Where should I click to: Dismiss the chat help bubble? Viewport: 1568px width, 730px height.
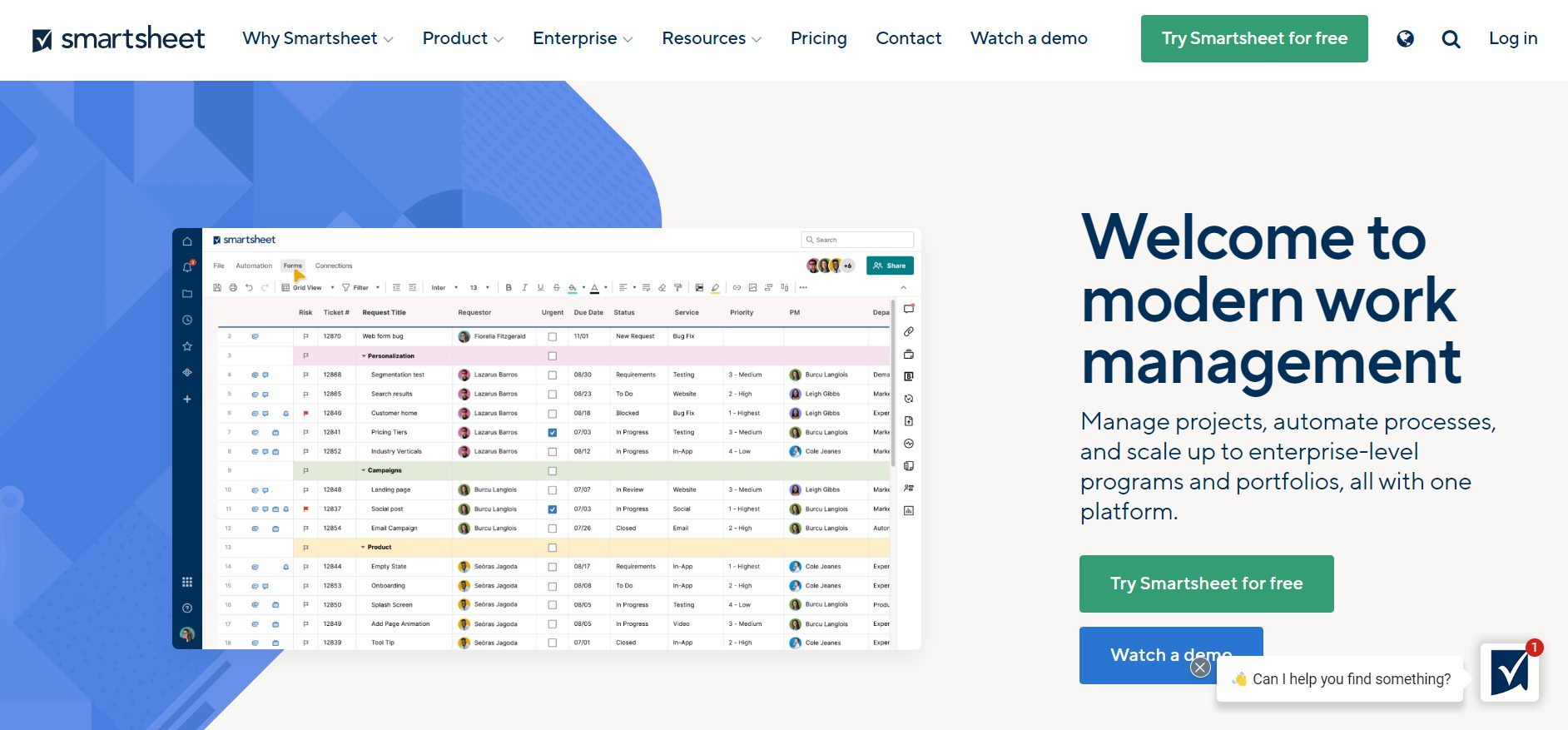click(1199, 668)
